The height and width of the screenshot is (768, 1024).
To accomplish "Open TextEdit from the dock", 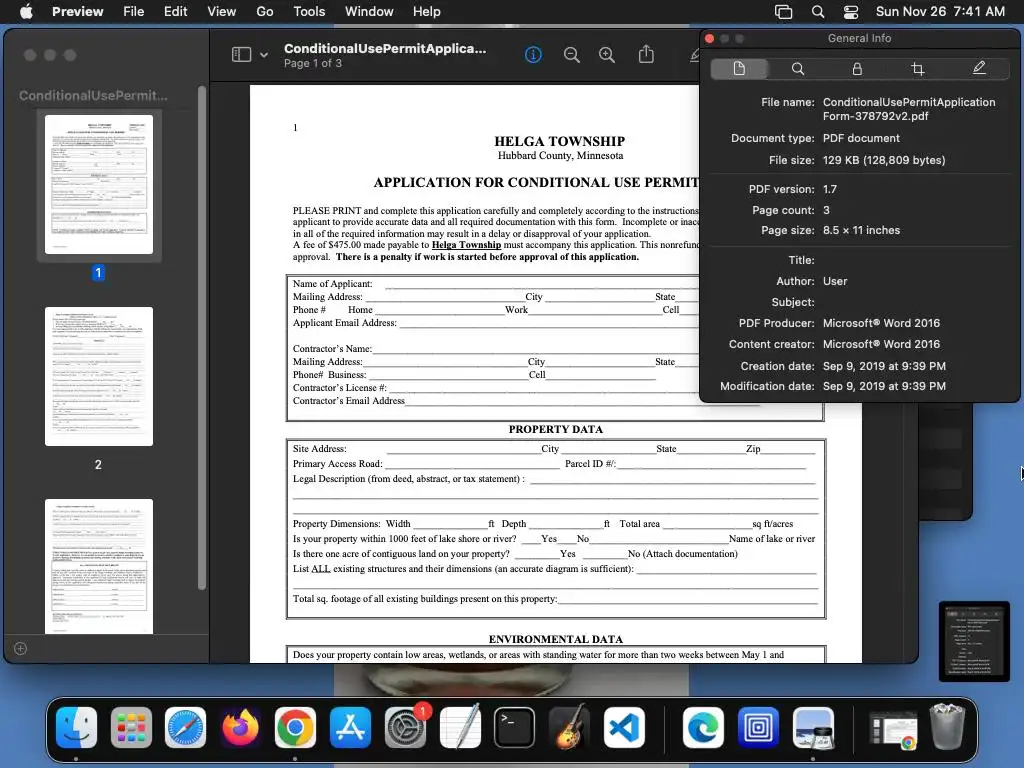I will point(460,727).
